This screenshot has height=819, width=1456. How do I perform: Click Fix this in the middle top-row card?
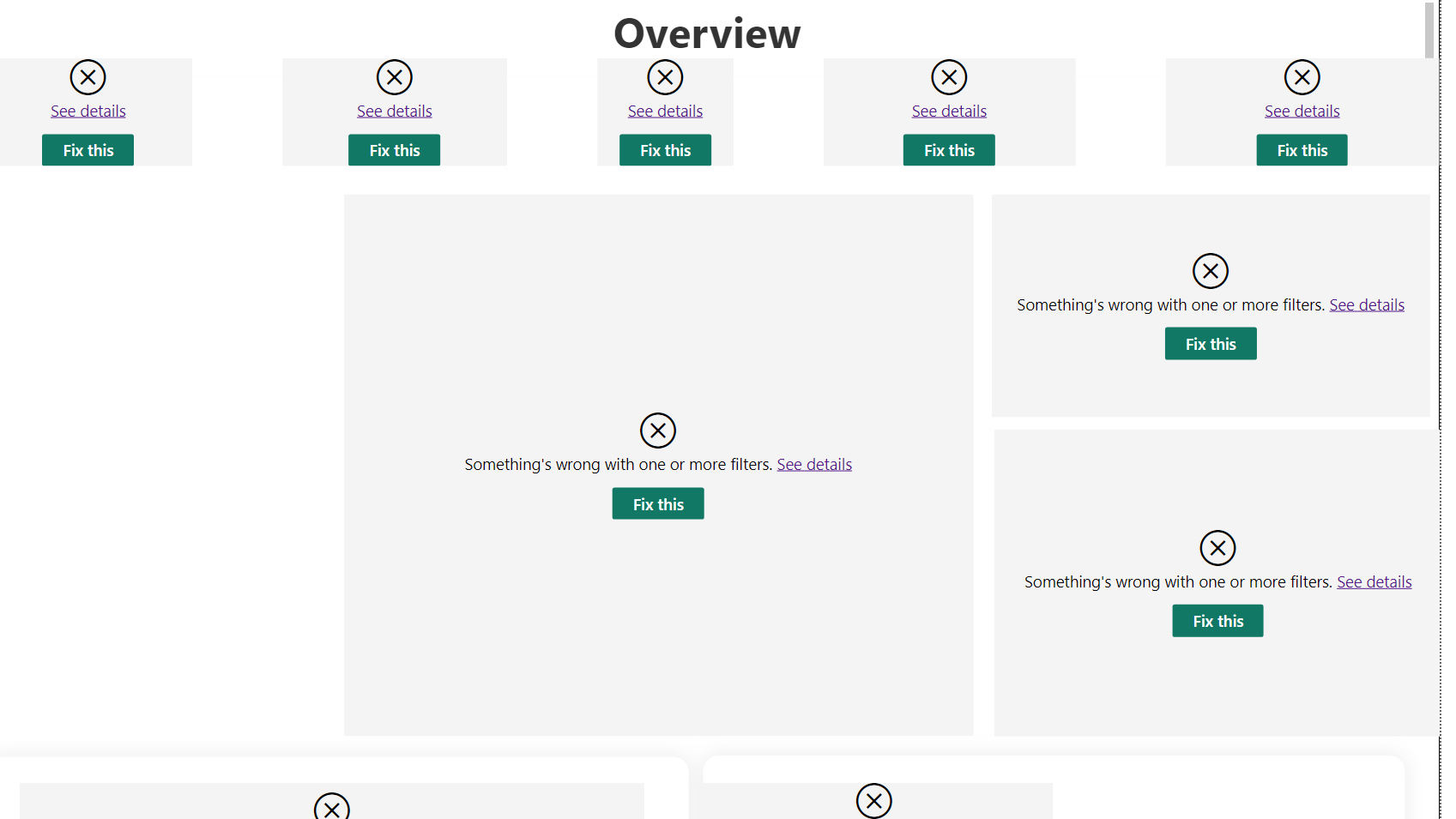665,150
